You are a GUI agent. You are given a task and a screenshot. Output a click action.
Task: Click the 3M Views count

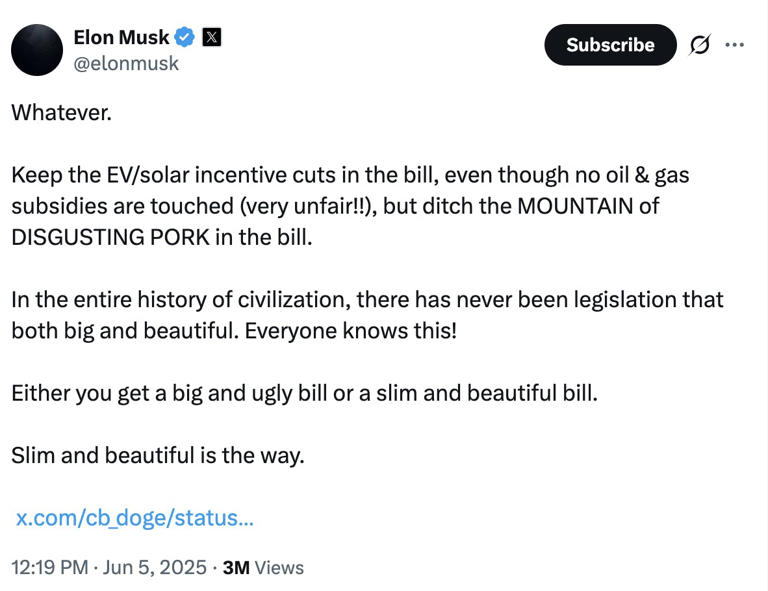point(263,567)
